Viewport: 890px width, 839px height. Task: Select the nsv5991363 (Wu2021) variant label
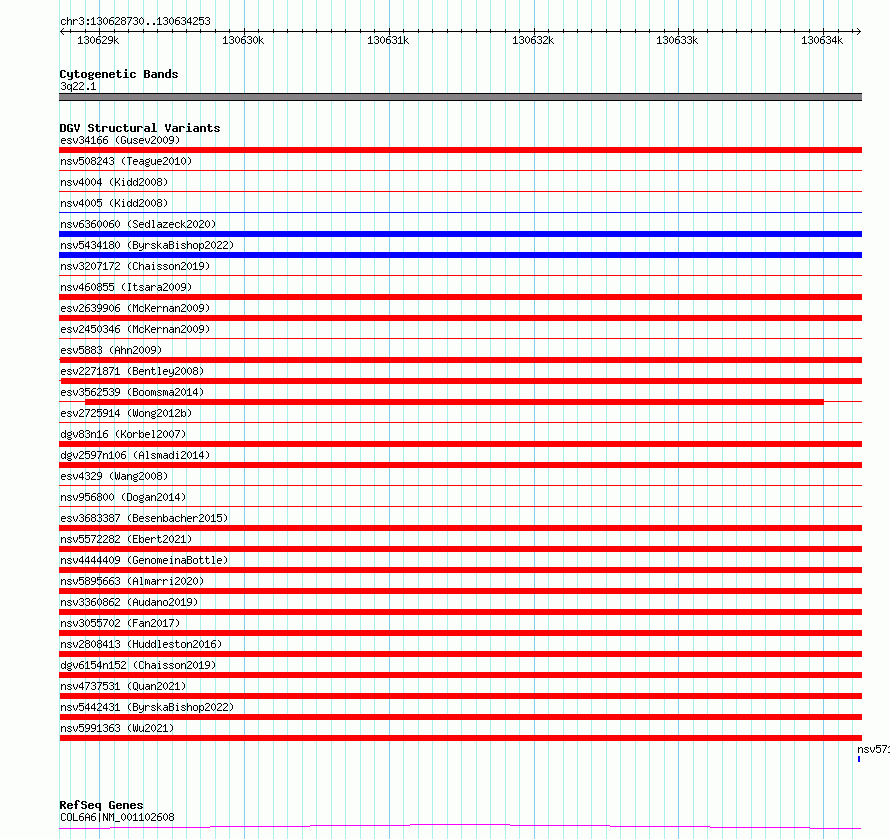pyautogui.click(x=117, y=728)
